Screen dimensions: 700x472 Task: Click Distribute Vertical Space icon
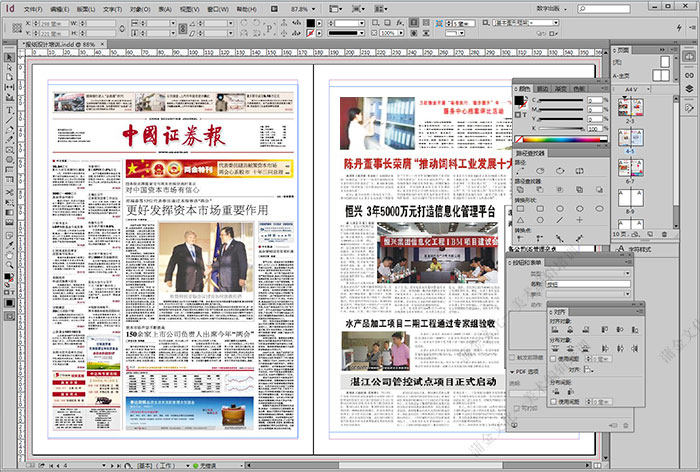(x=556, y=392)
